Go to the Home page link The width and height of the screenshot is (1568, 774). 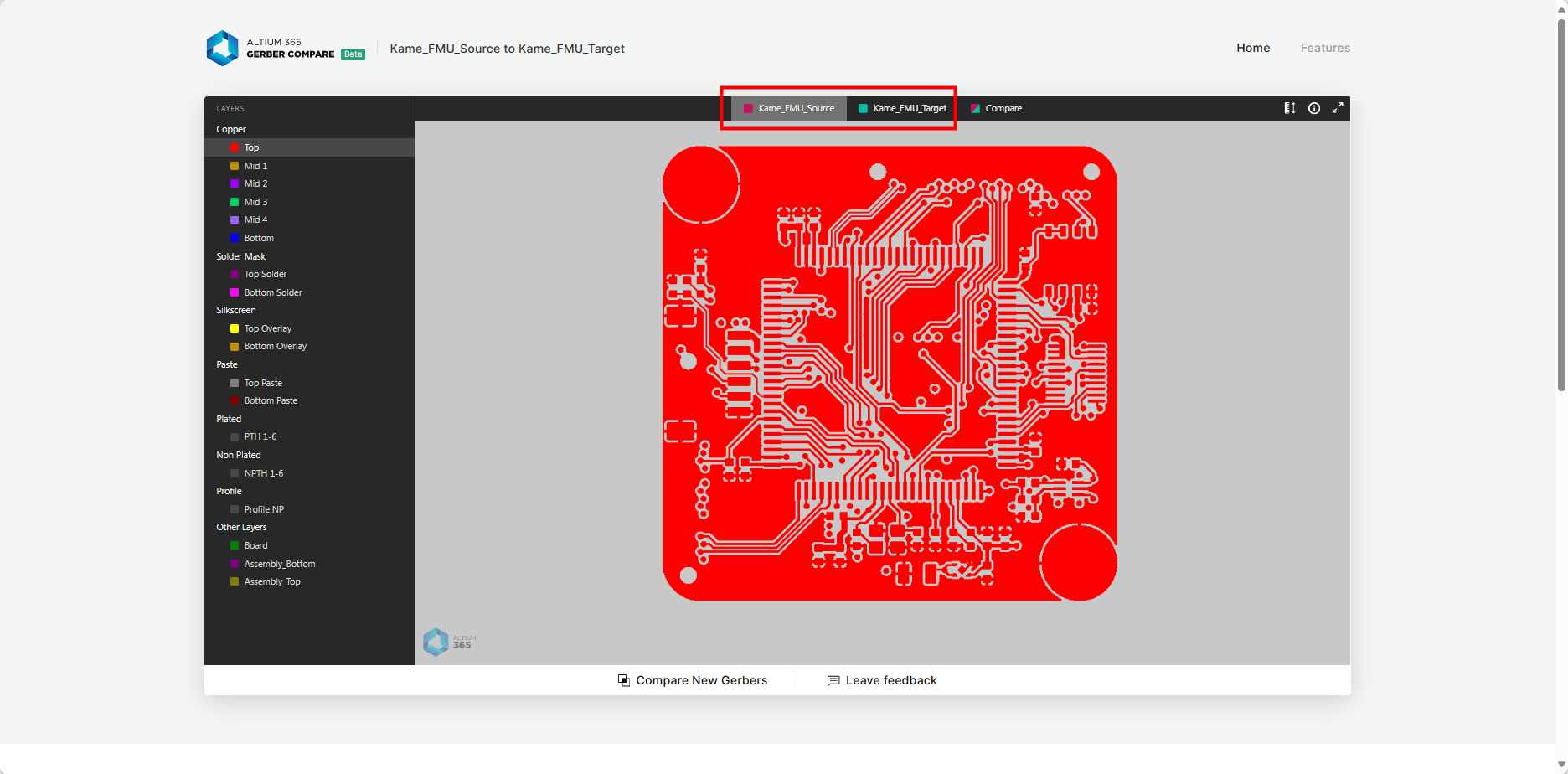pyautogui.click(x=1253, y=48)
